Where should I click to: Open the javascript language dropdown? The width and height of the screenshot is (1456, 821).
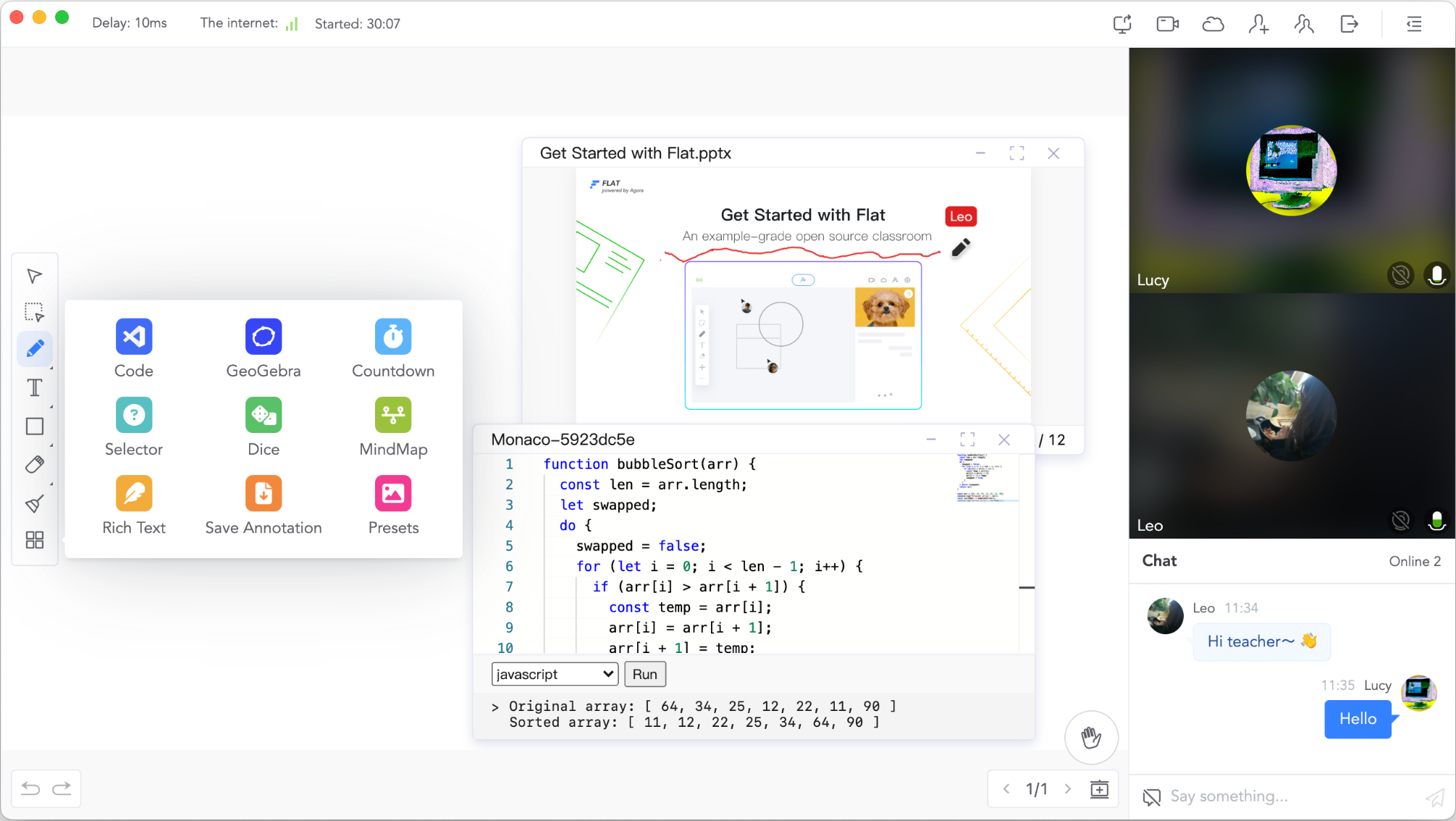[x=555, y=674]
